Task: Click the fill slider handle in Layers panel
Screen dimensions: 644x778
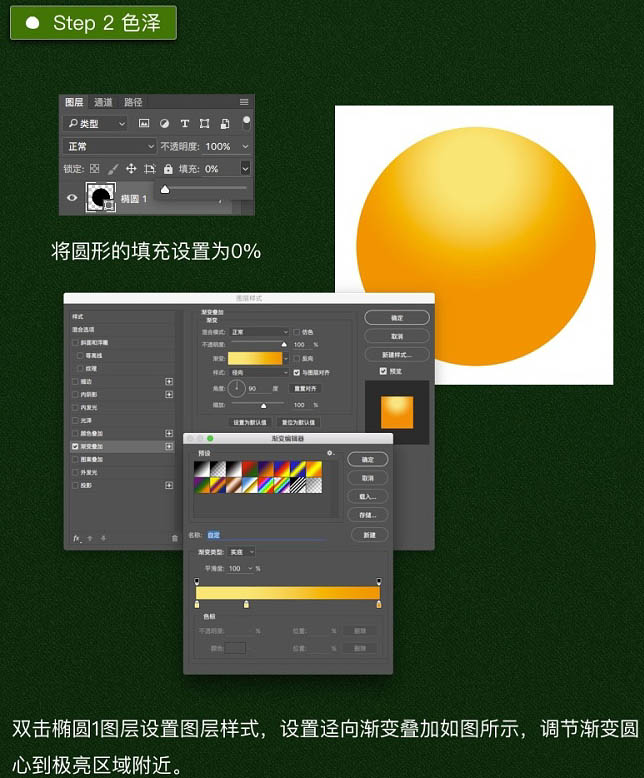Action: (x=165, y=189)
